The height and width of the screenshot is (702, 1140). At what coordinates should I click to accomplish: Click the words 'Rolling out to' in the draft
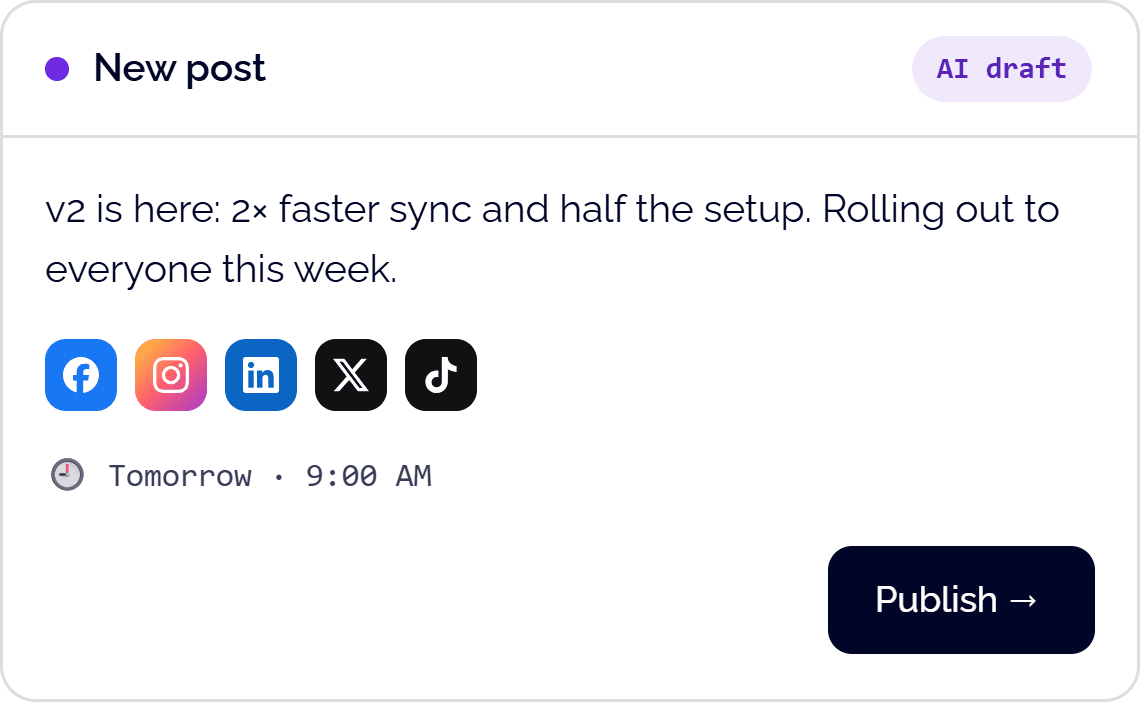941,209
